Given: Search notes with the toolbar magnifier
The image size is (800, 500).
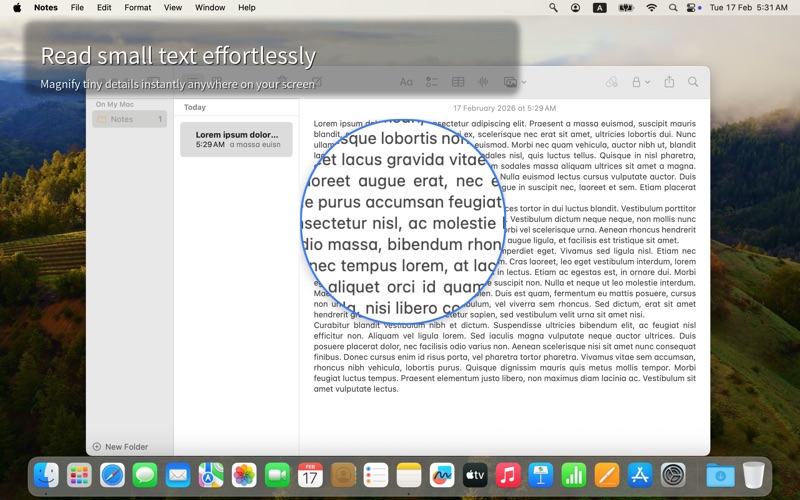Looking at the screenshot, I should point(693,82).
